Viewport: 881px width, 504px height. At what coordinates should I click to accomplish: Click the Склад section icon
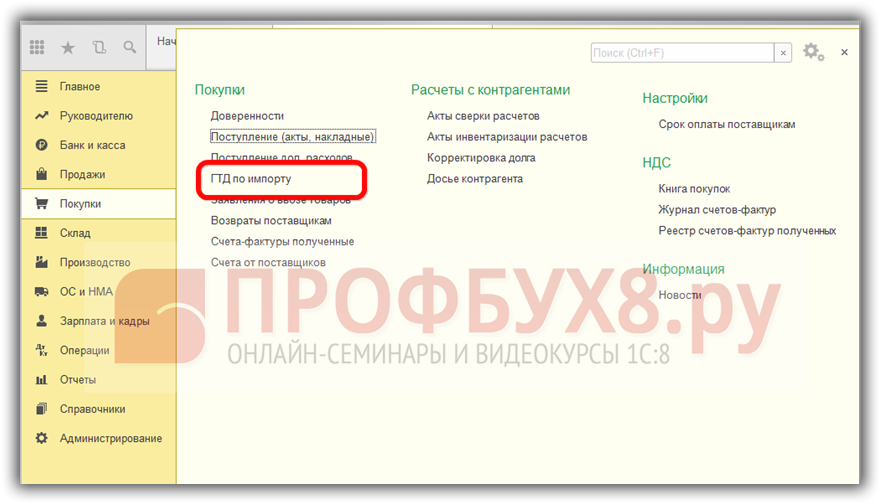point(42,233)
